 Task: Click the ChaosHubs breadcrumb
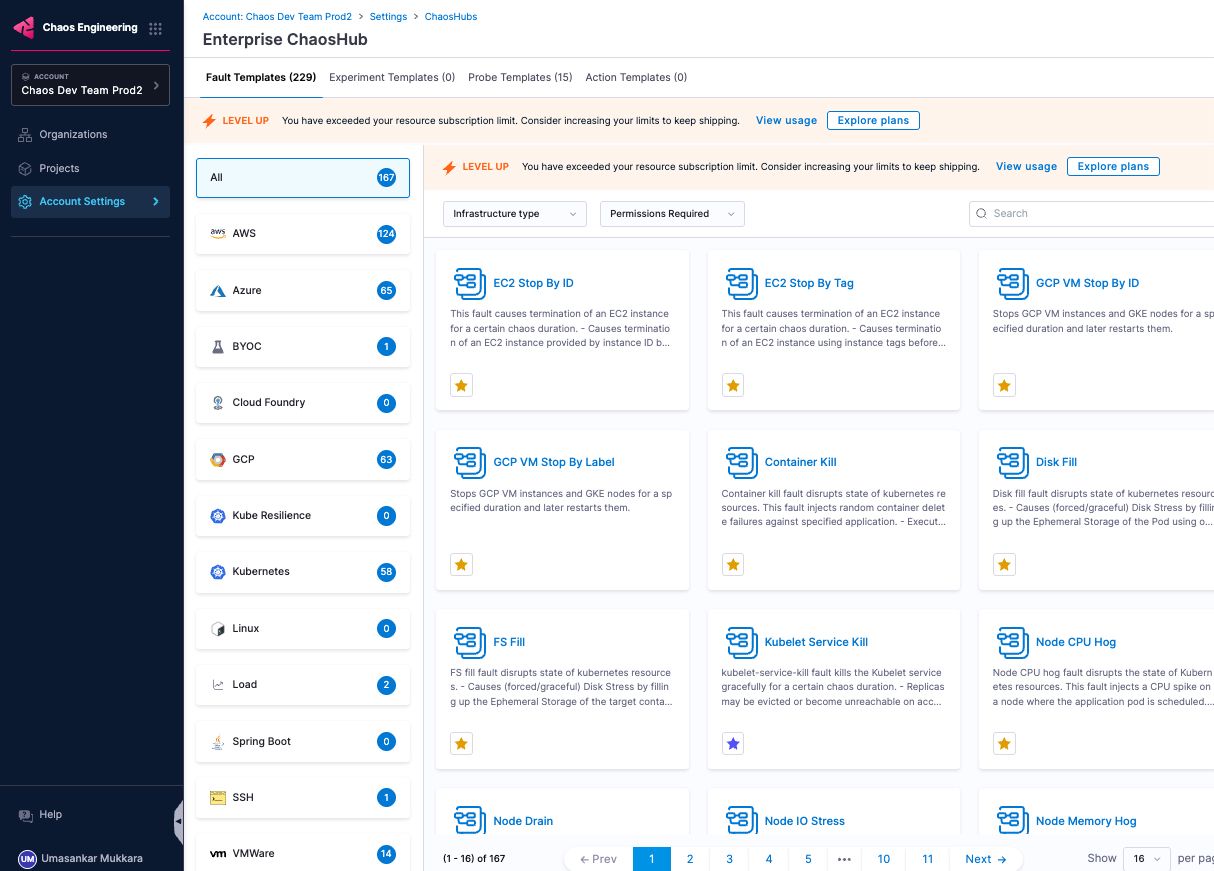coord(451,17)
